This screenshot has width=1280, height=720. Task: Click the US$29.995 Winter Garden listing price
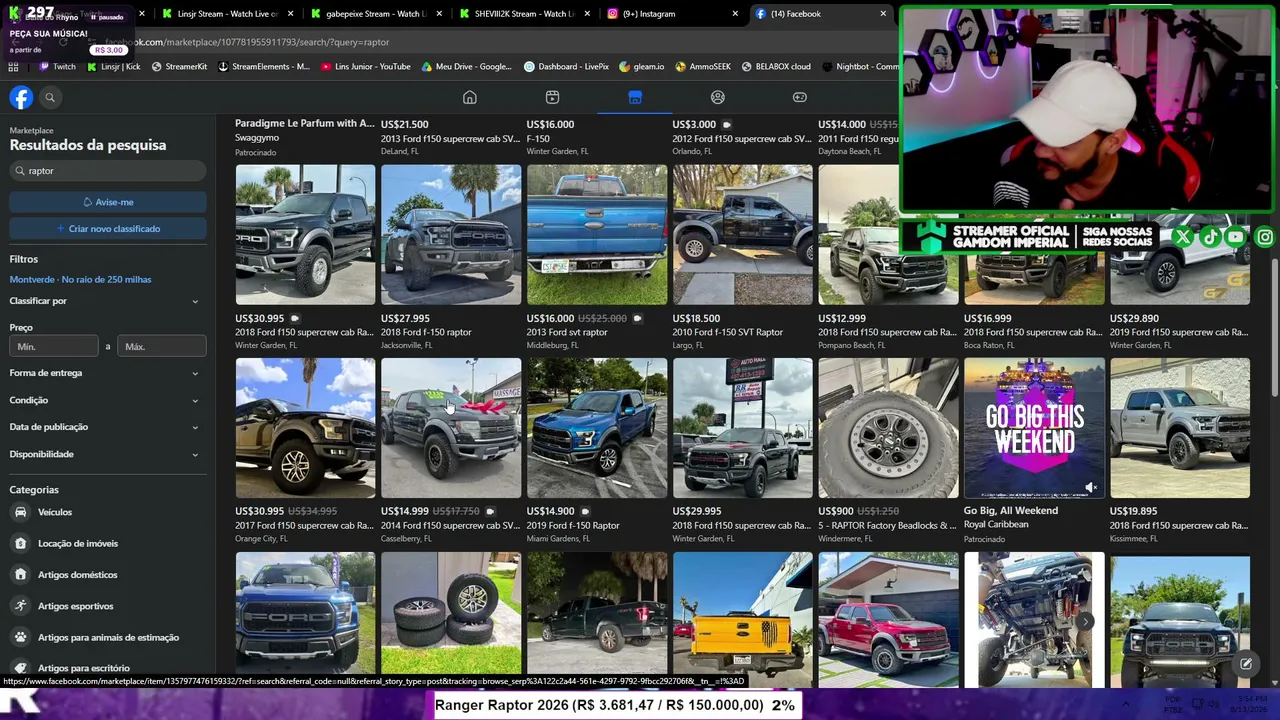[x=697, y=511]
